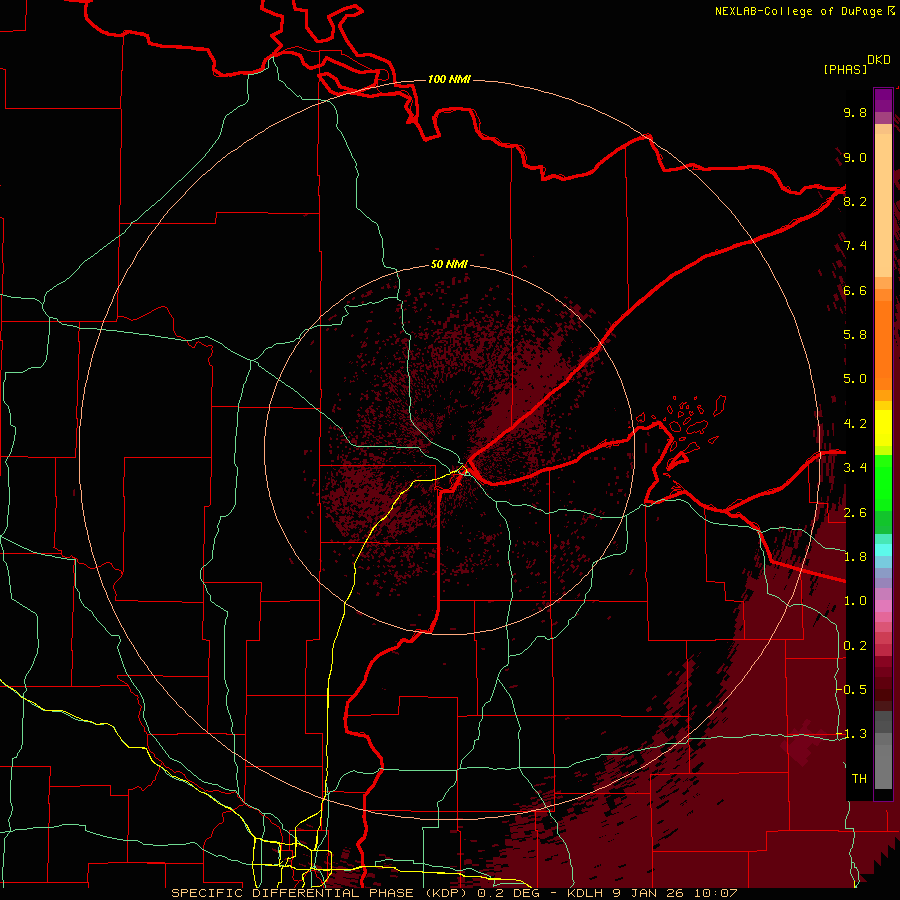Click the 8.2 value on the color scale
The height and width of the screenshot is (900, 900).
click(855, 201)
